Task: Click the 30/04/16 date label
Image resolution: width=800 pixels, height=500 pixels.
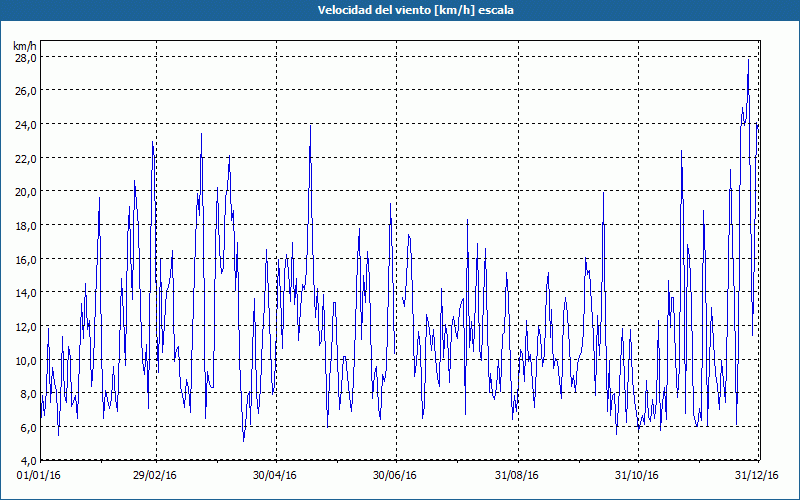Action: (x=274, y=476)
